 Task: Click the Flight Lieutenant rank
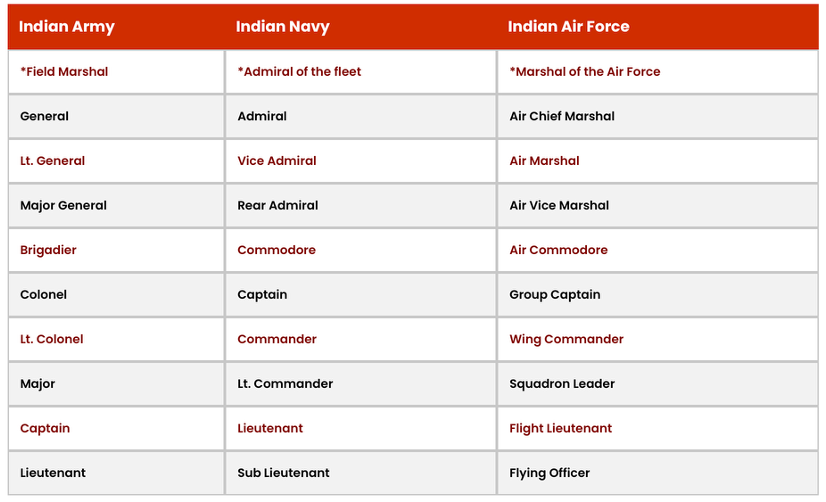560,428
